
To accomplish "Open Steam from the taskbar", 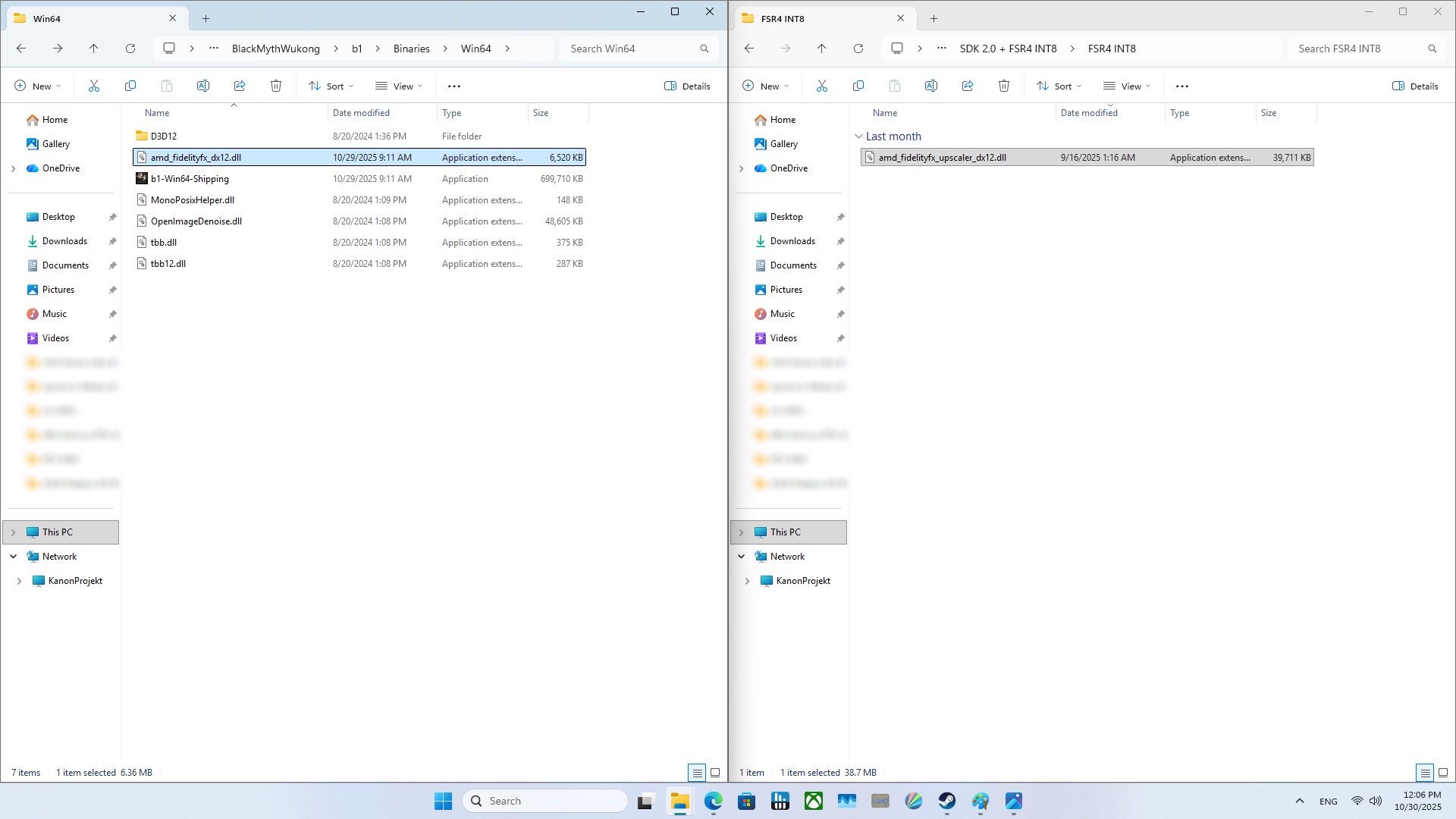I will pyautogui.click(x=947, y=801).
